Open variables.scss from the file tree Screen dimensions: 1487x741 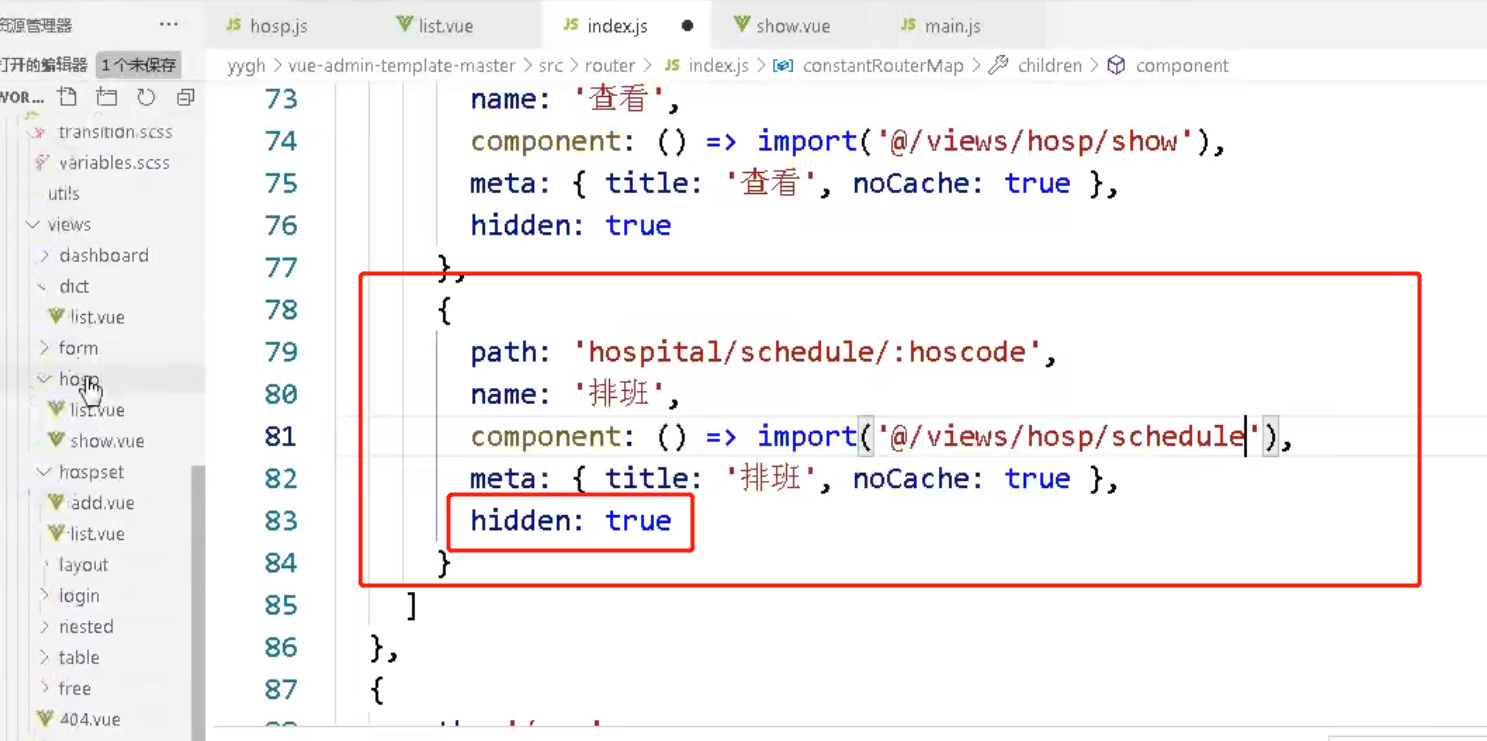pyautogui.click(x=114, y=163)
